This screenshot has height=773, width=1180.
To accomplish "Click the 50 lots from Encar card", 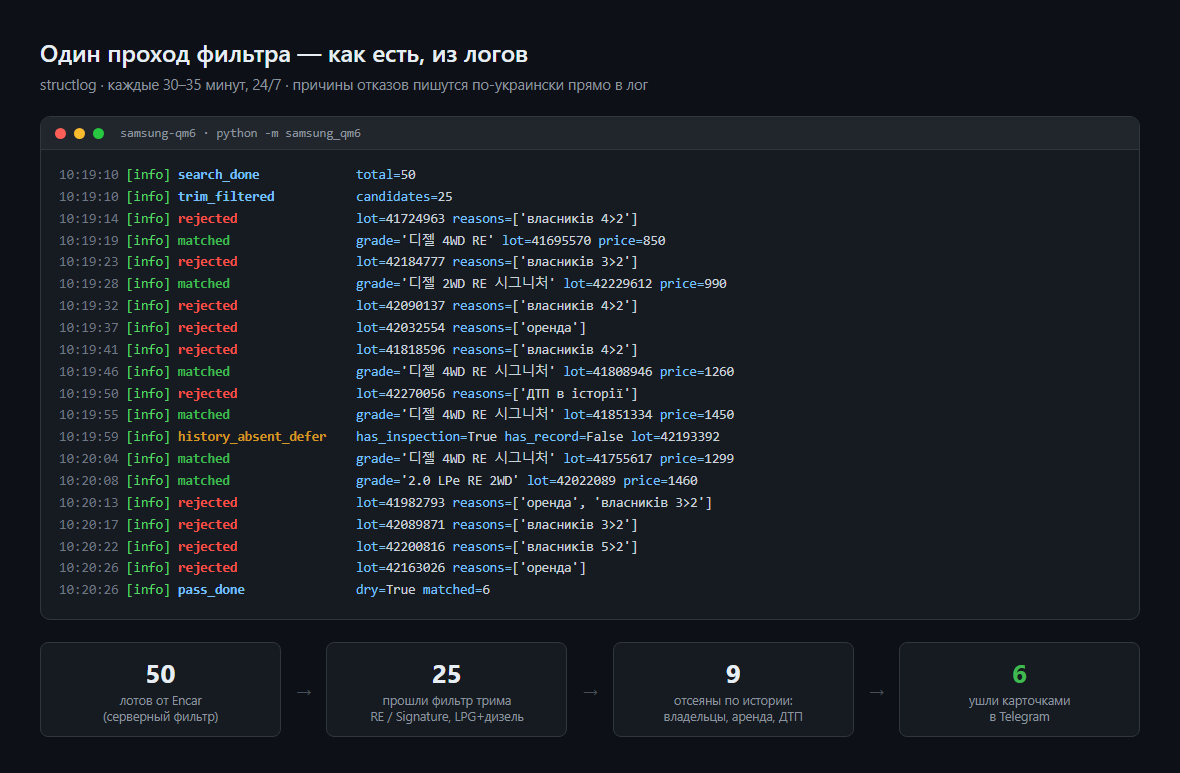I will pos(160,689).
